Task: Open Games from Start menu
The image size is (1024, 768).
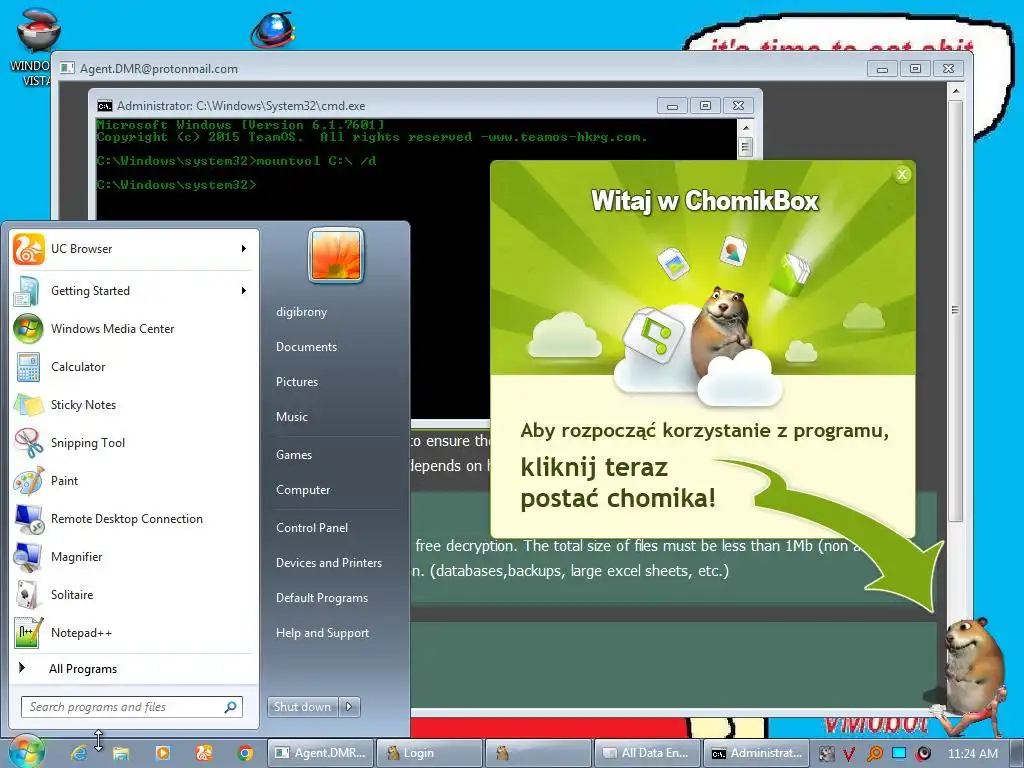Action: tap(294, 455)
